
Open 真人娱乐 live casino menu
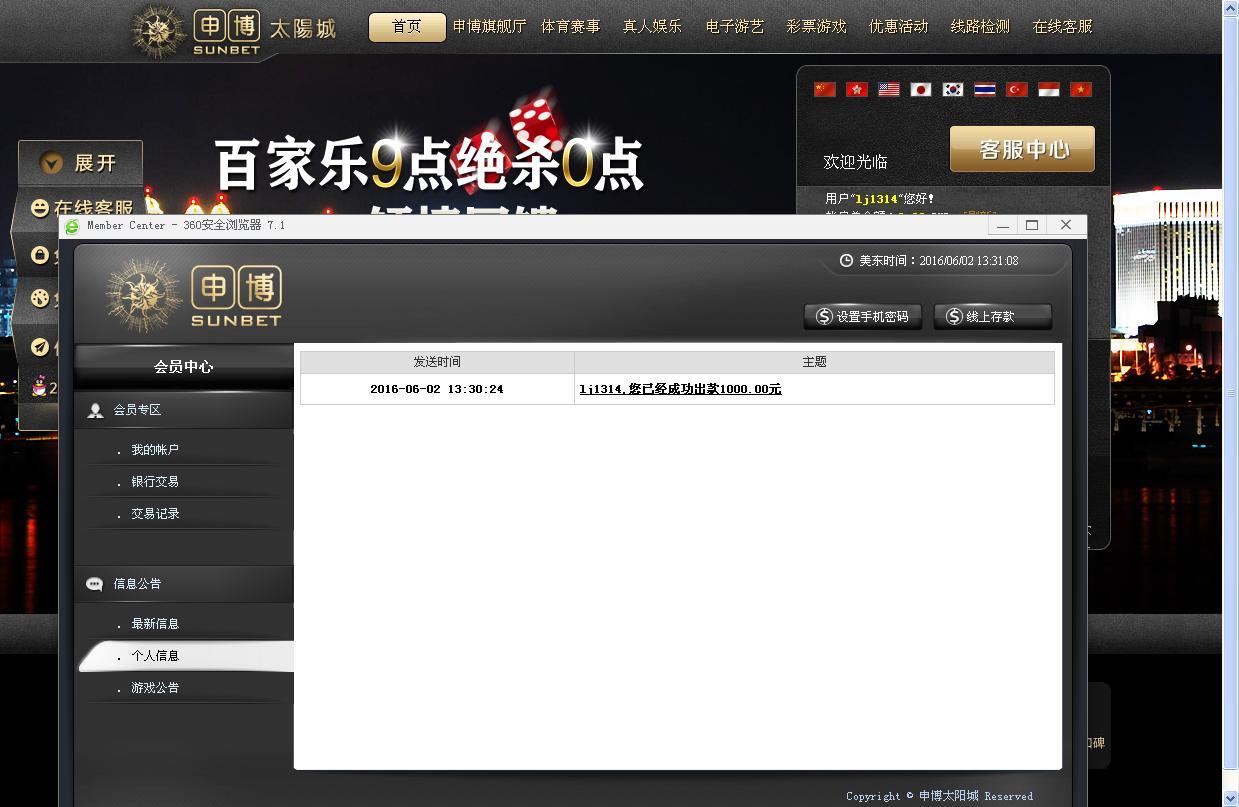tap(652, 27)
